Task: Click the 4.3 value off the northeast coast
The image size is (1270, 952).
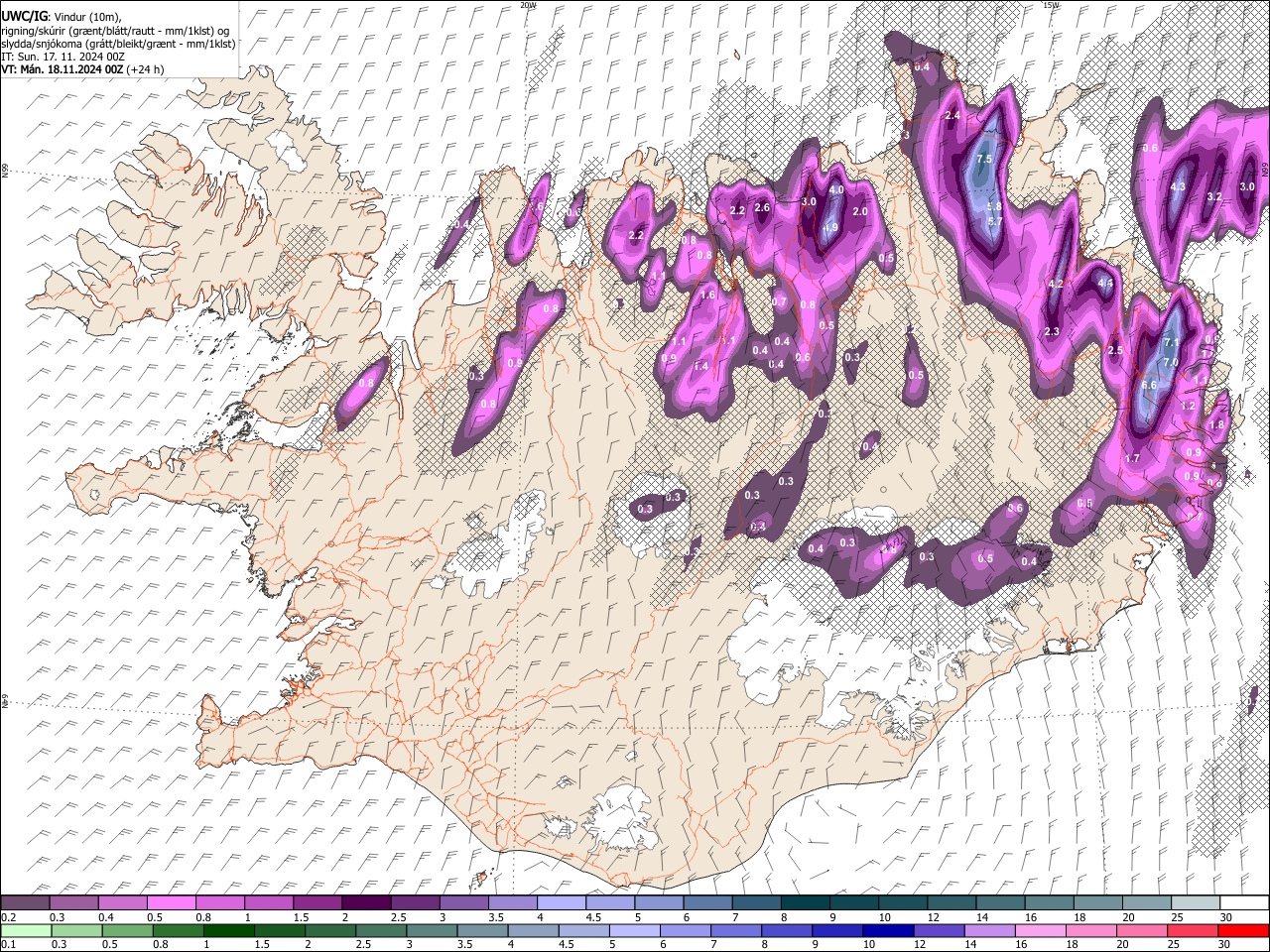Action: pos(1179,186)
